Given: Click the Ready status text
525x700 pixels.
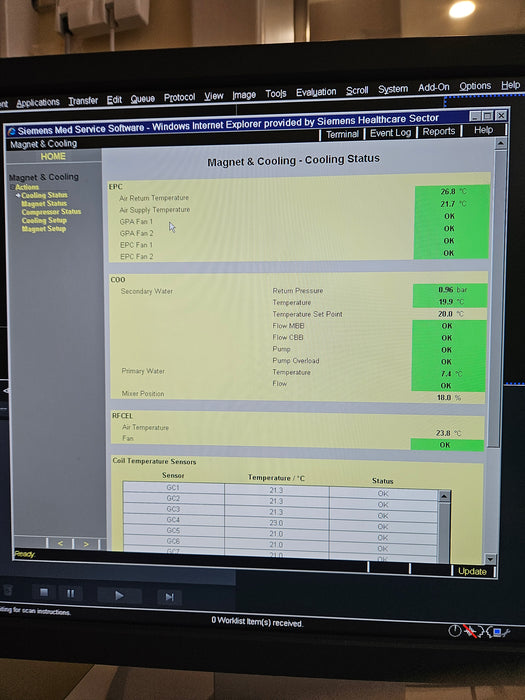Looking at the screenshot, I should point(25,554).
